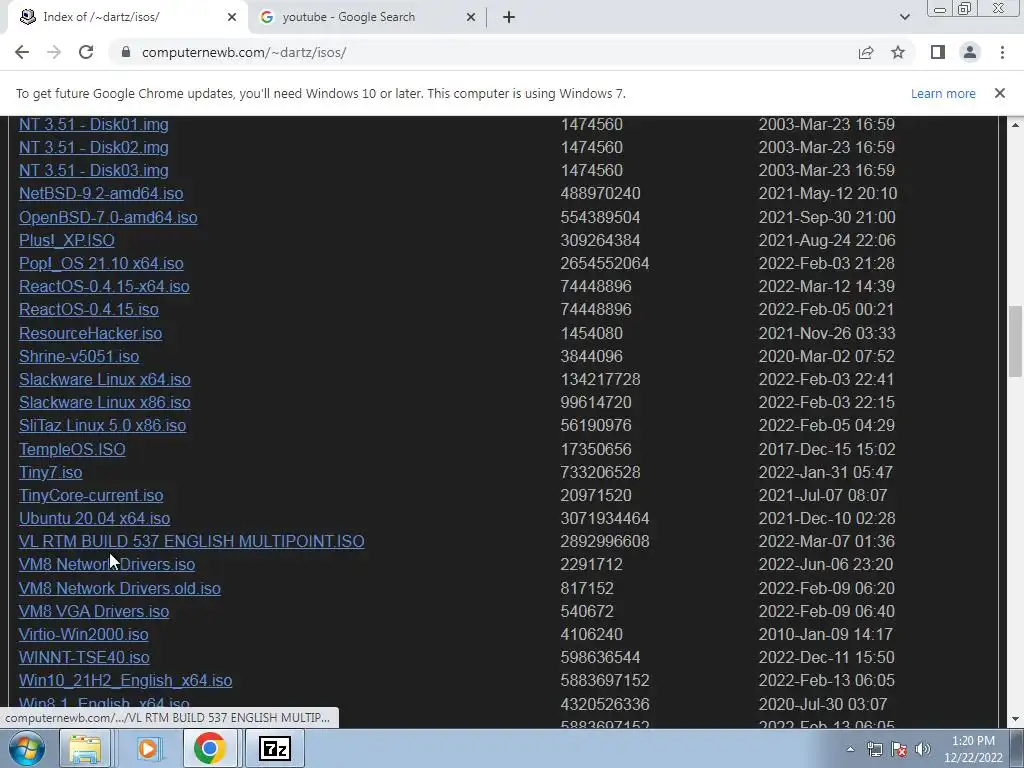Screen dimensions: 1024x768
Task: Focus the address bar with computernewb.com URL
Action: [483, 52]
